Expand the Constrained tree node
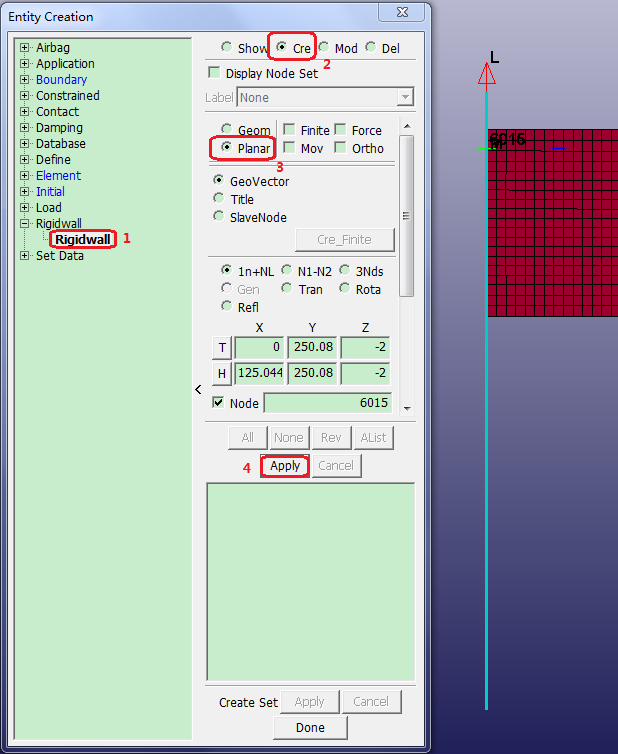Viewport: 618px width, 754px height. (24, 96)
